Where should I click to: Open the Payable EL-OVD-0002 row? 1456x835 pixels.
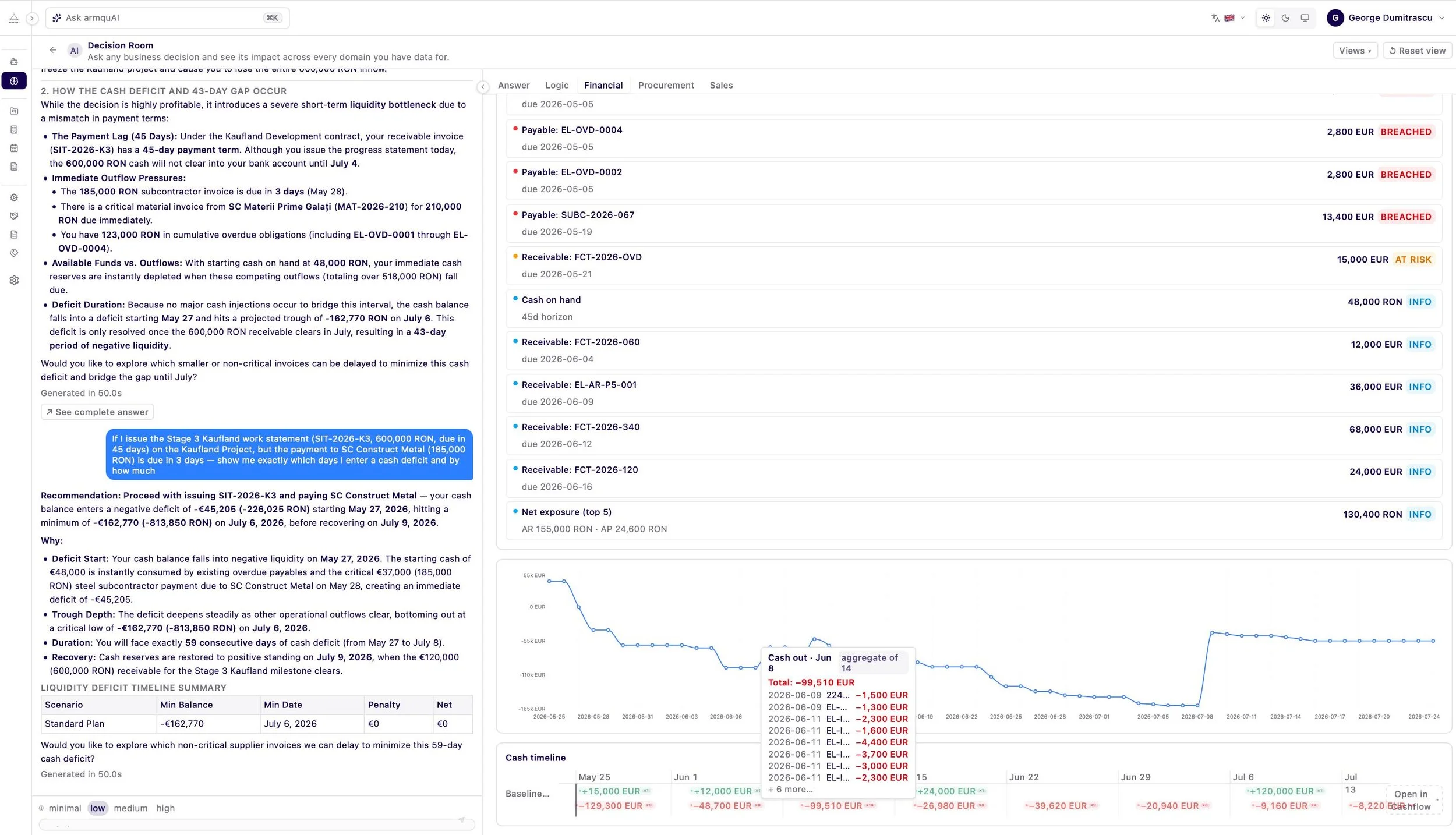[x=974, y=181]
